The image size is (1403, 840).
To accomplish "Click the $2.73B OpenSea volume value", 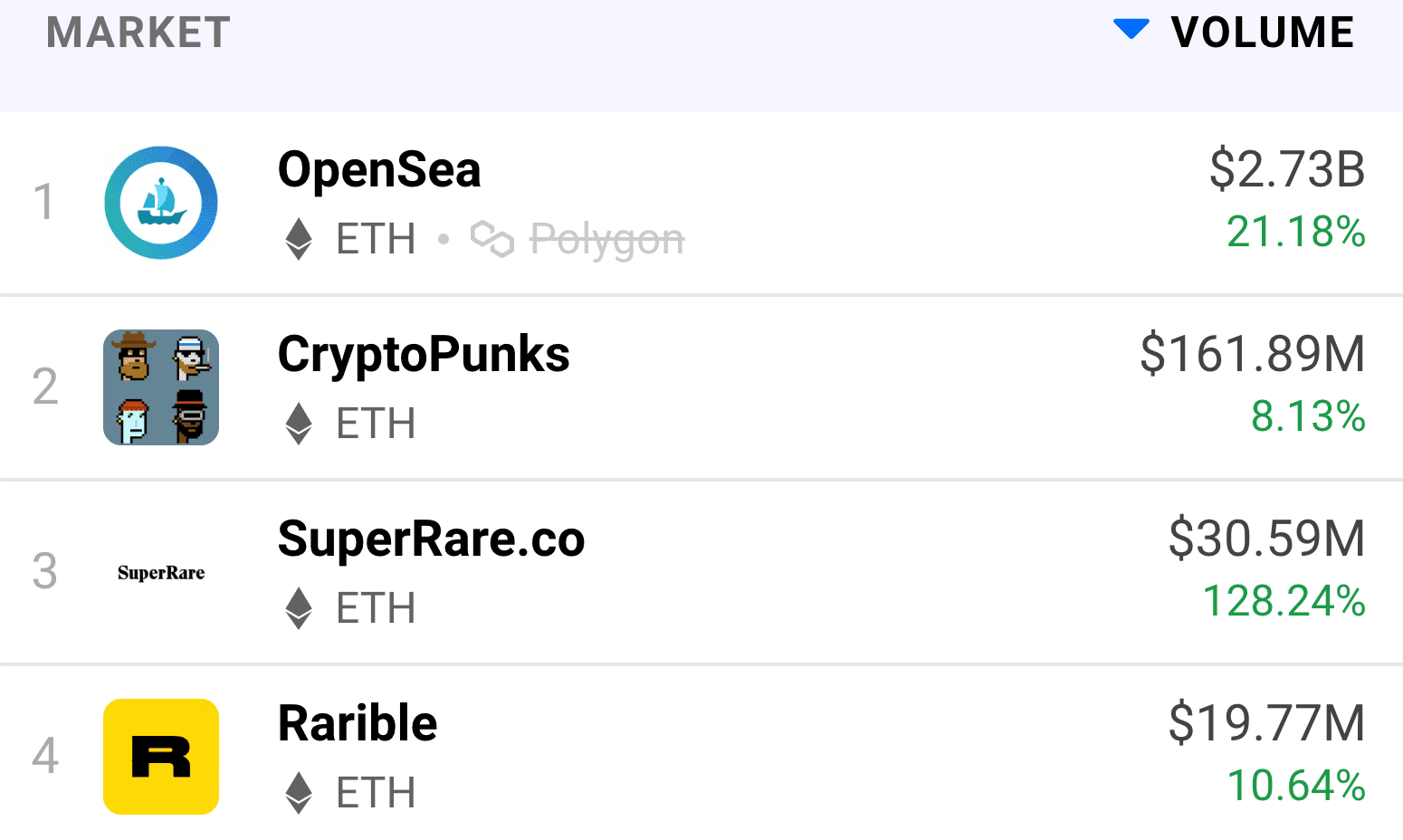I will point(1287,169).
